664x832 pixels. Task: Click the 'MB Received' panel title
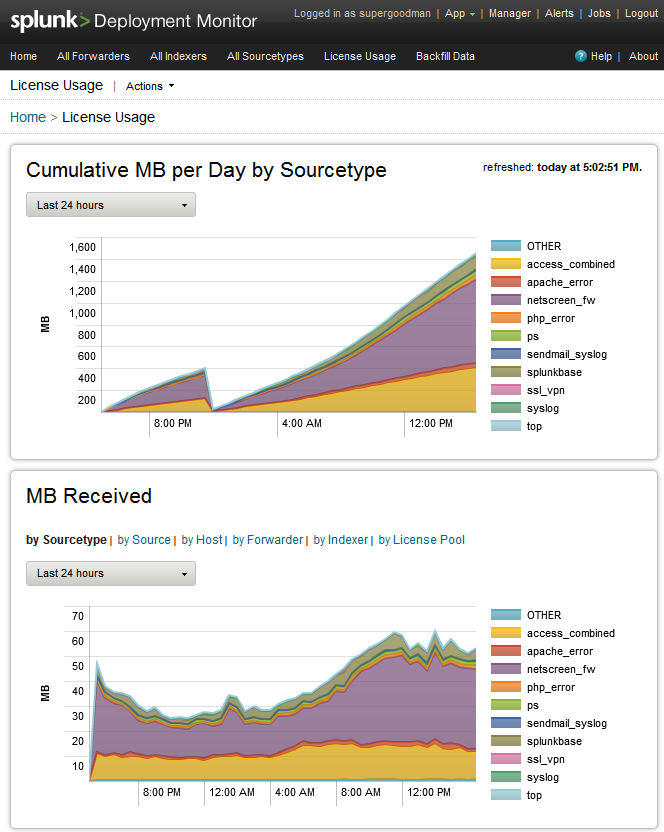click(89, 496)
